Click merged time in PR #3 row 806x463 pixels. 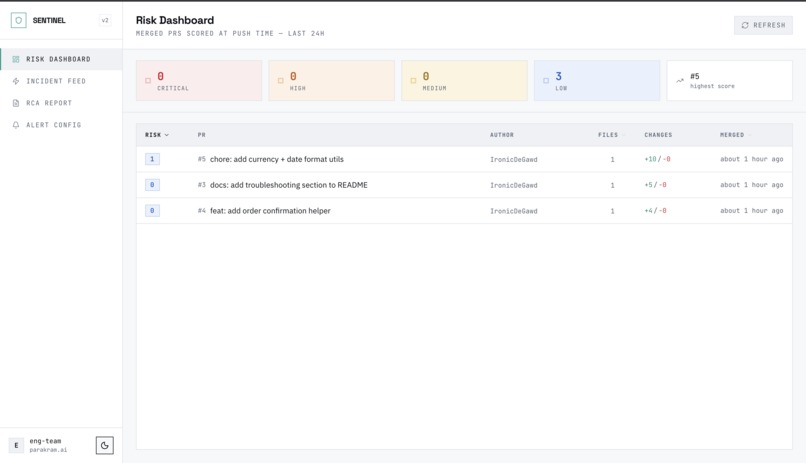752,185
